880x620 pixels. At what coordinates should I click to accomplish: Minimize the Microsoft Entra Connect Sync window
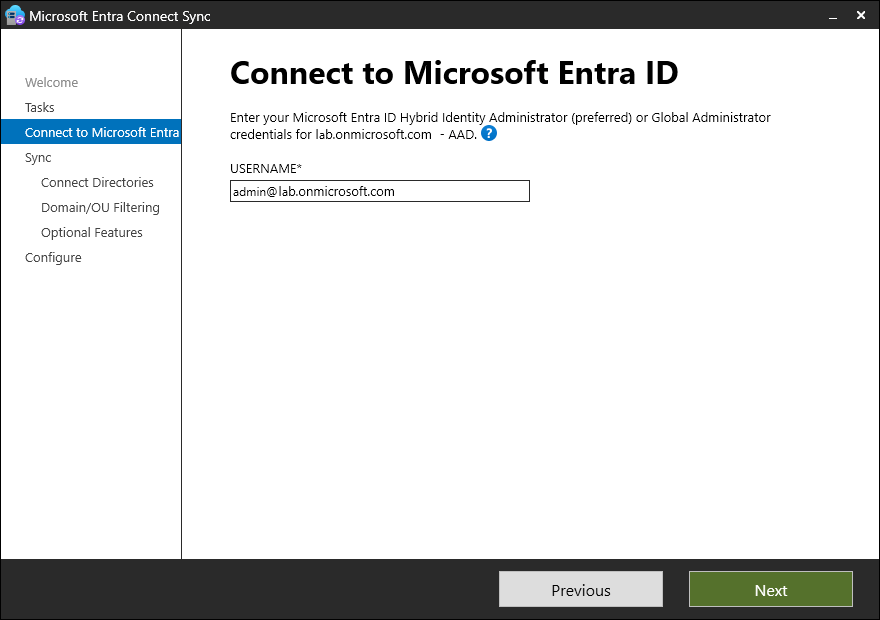829,15
